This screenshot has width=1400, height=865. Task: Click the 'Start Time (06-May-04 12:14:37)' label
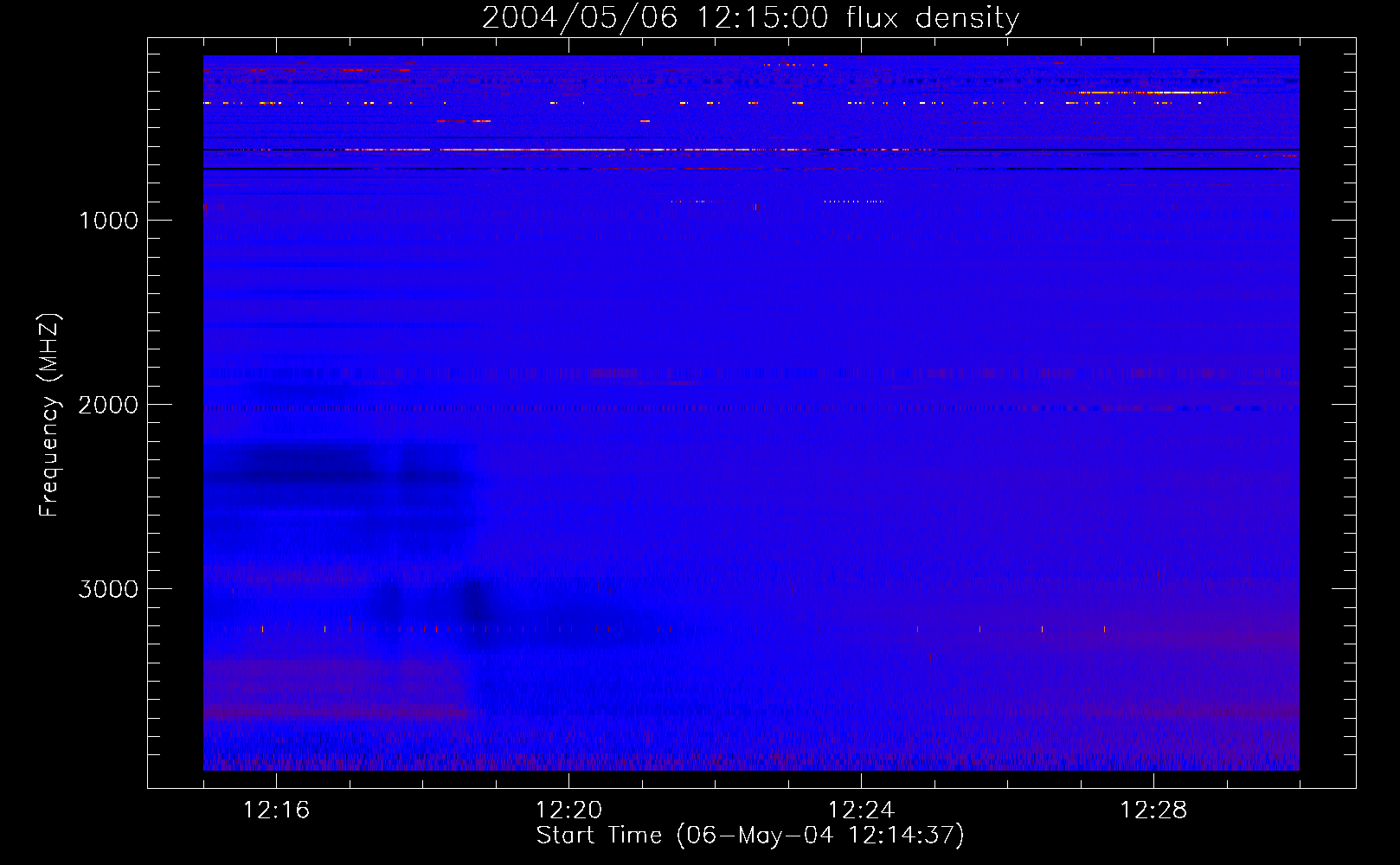click(750, 836)
